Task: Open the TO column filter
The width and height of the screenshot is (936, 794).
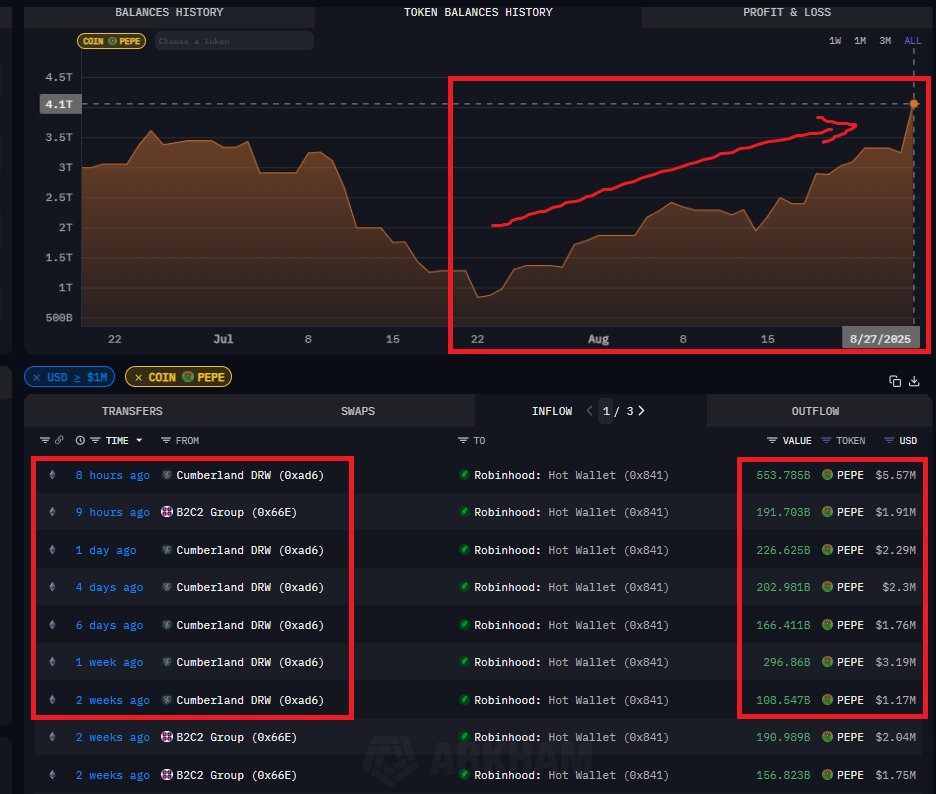Action: pos(463,441)
